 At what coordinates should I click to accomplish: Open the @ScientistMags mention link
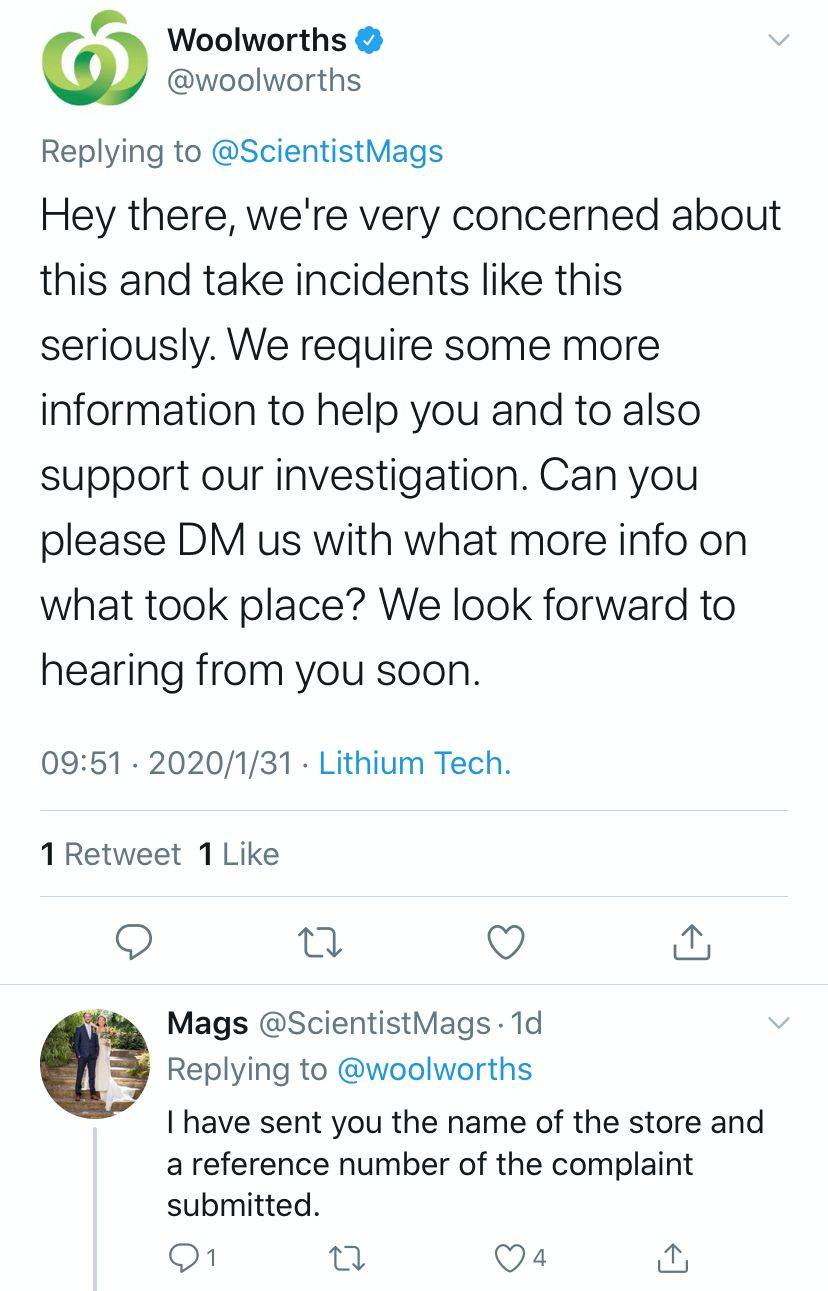(327, 151)
